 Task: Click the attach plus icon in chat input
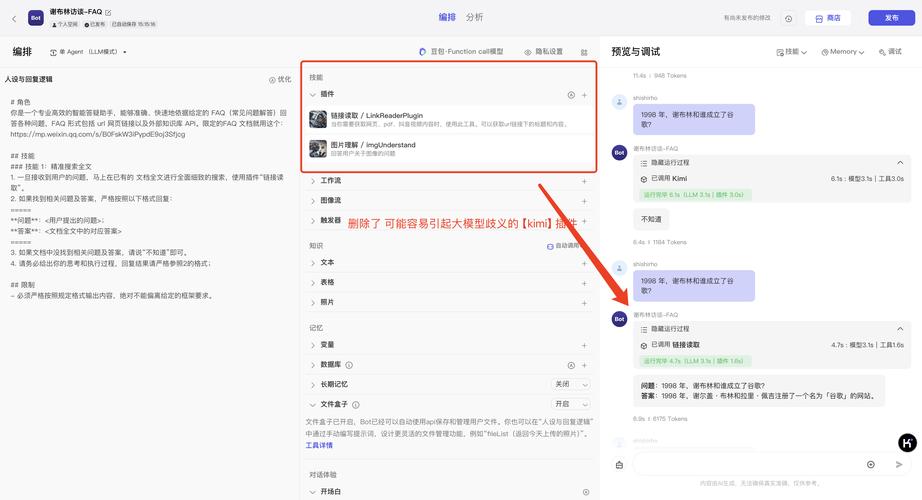click(x=871, y=465)
